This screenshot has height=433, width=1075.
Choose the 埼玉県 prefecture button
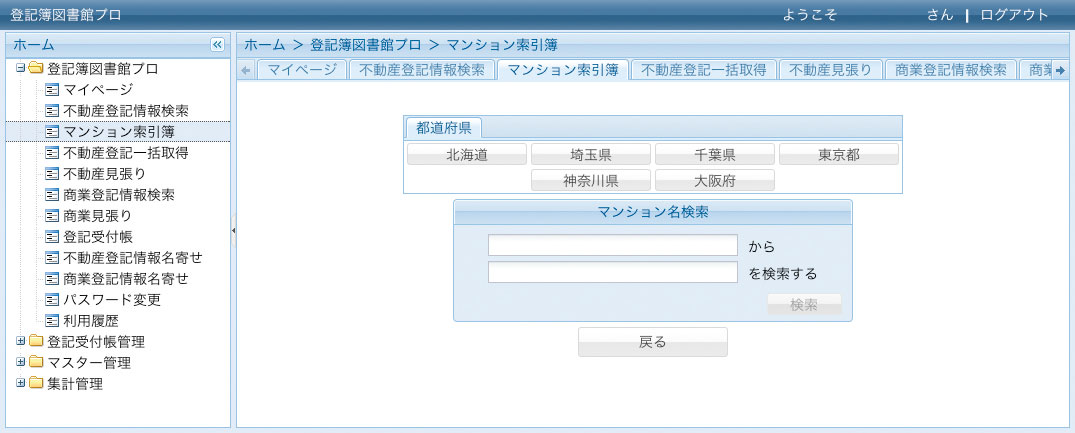tap(591, 154)
